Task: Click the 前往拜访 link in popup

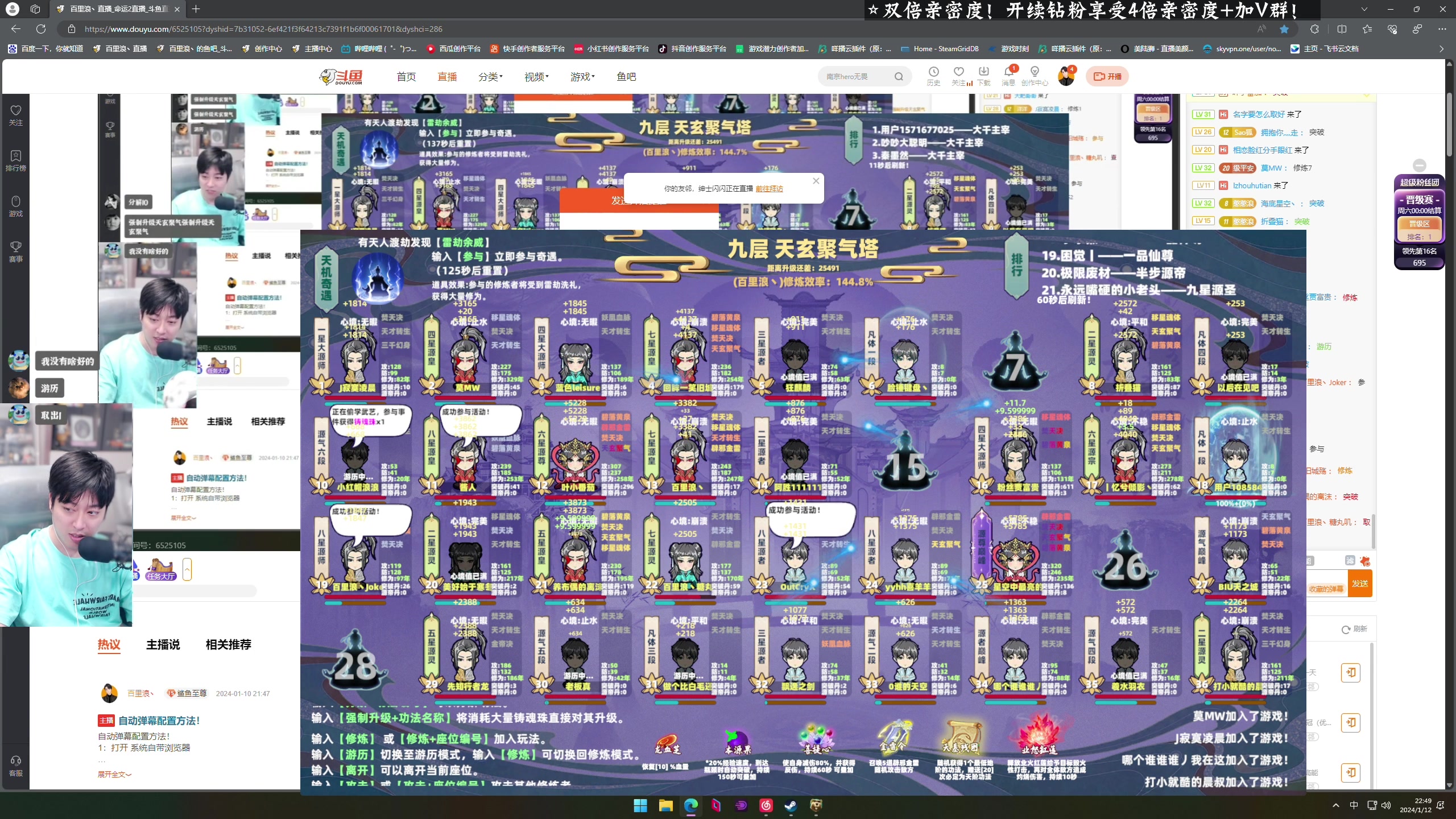Action: coord(769,189)
